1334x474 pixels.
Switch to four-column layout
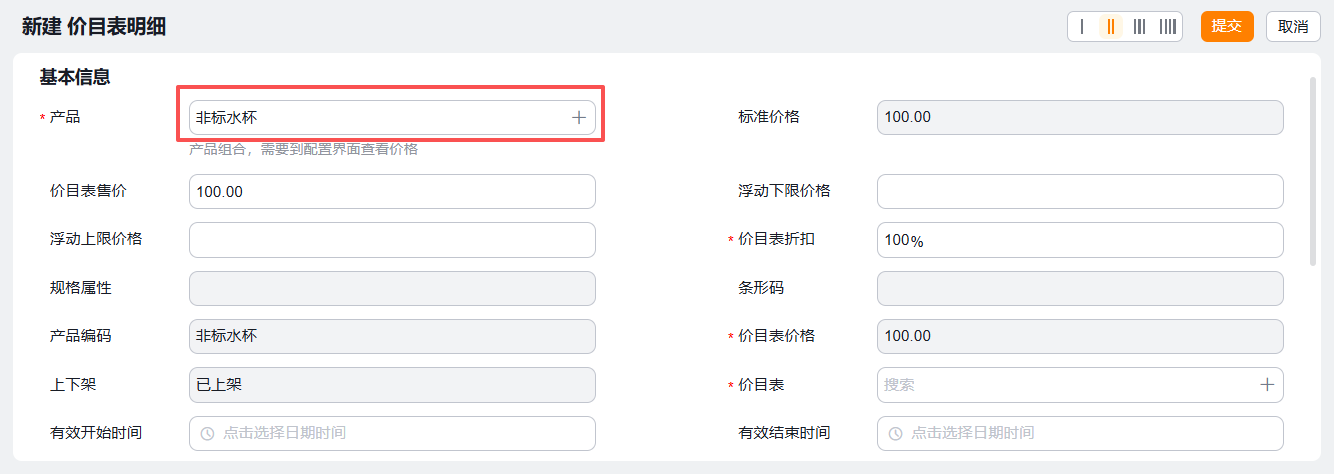pos(1167,27)
